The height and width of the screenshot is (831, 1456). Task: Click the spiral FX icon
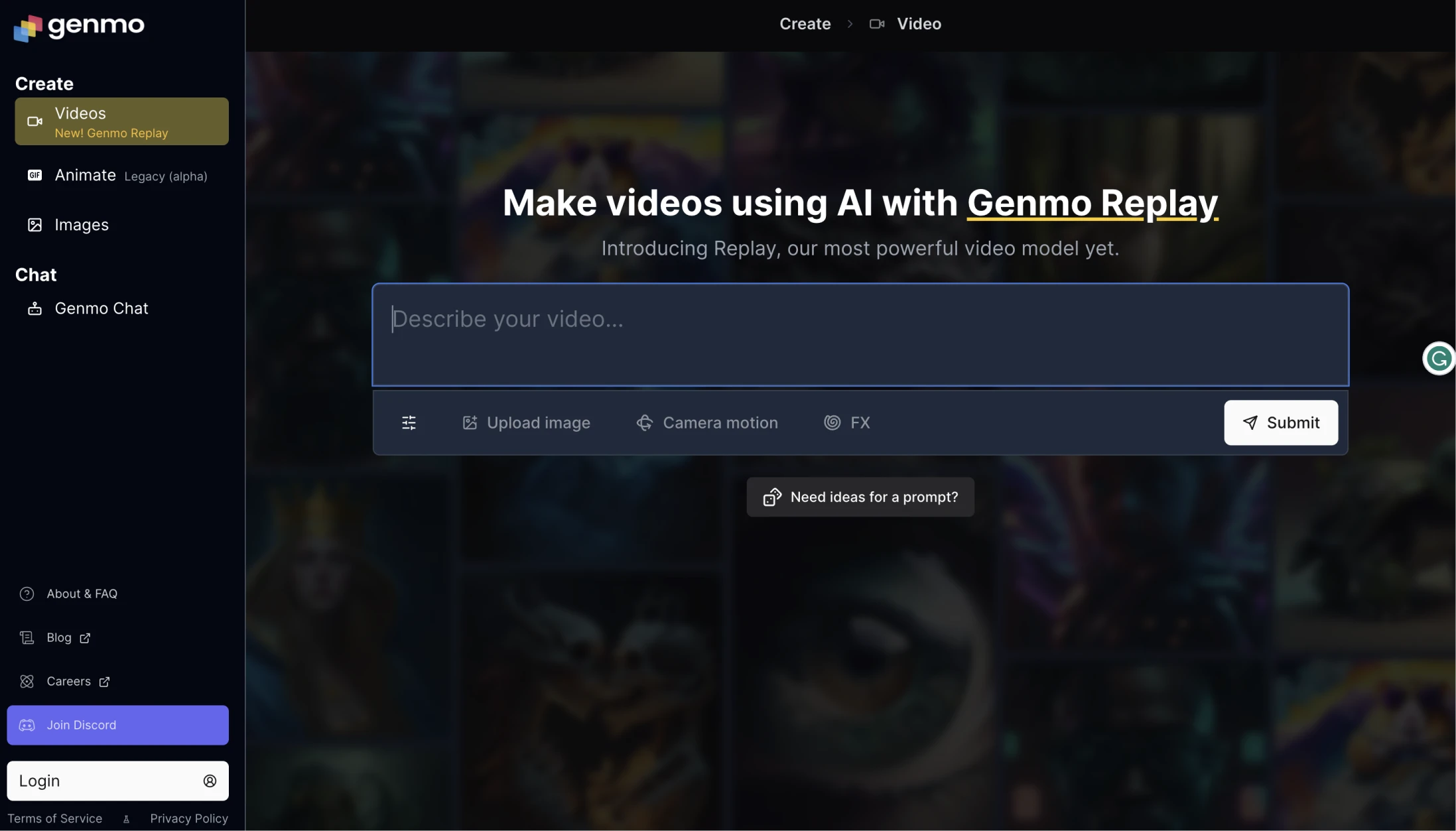(x=832, y=422)
